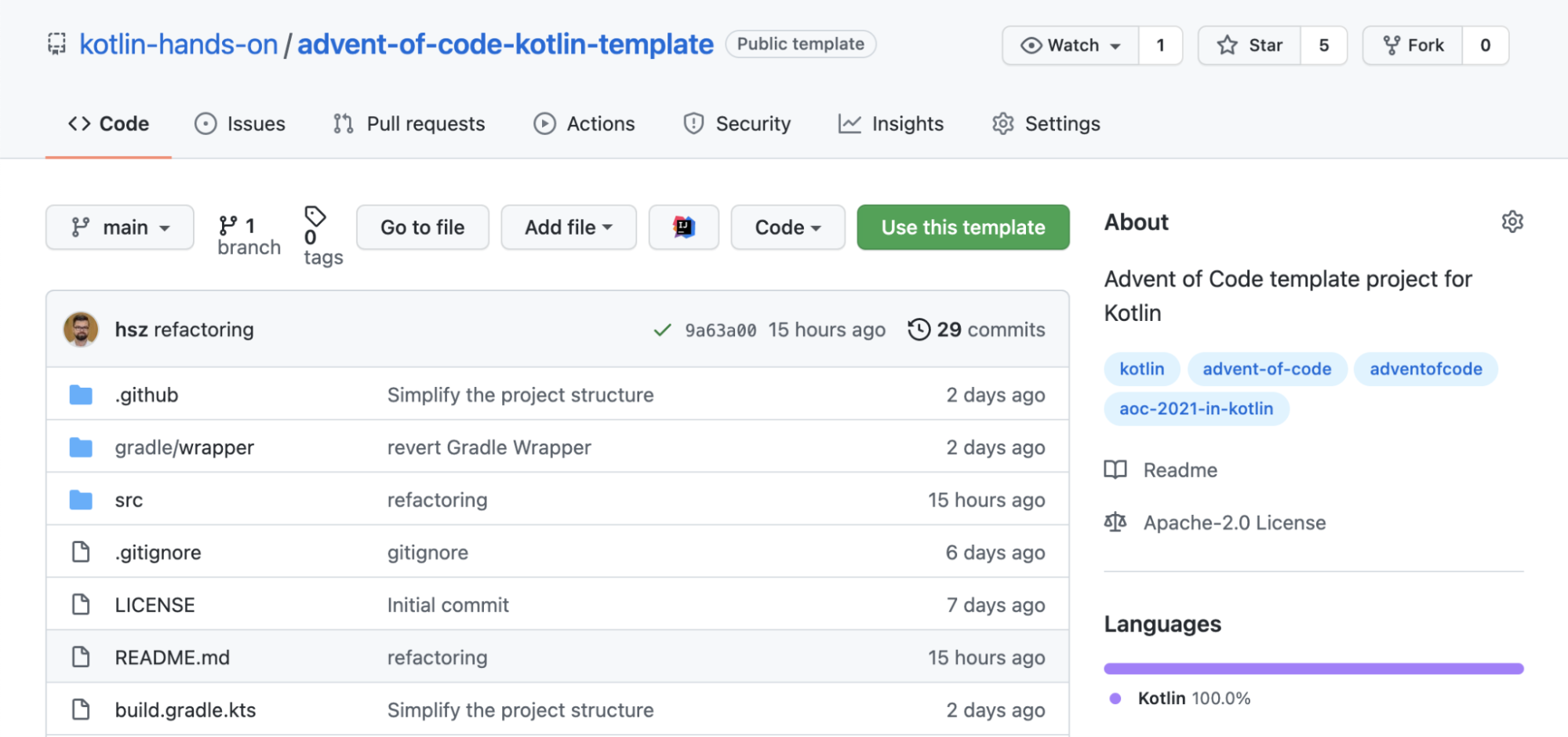The image size is (1568, 737).
Task: Click the LICENSE file icon
Action: pos(81,605)
